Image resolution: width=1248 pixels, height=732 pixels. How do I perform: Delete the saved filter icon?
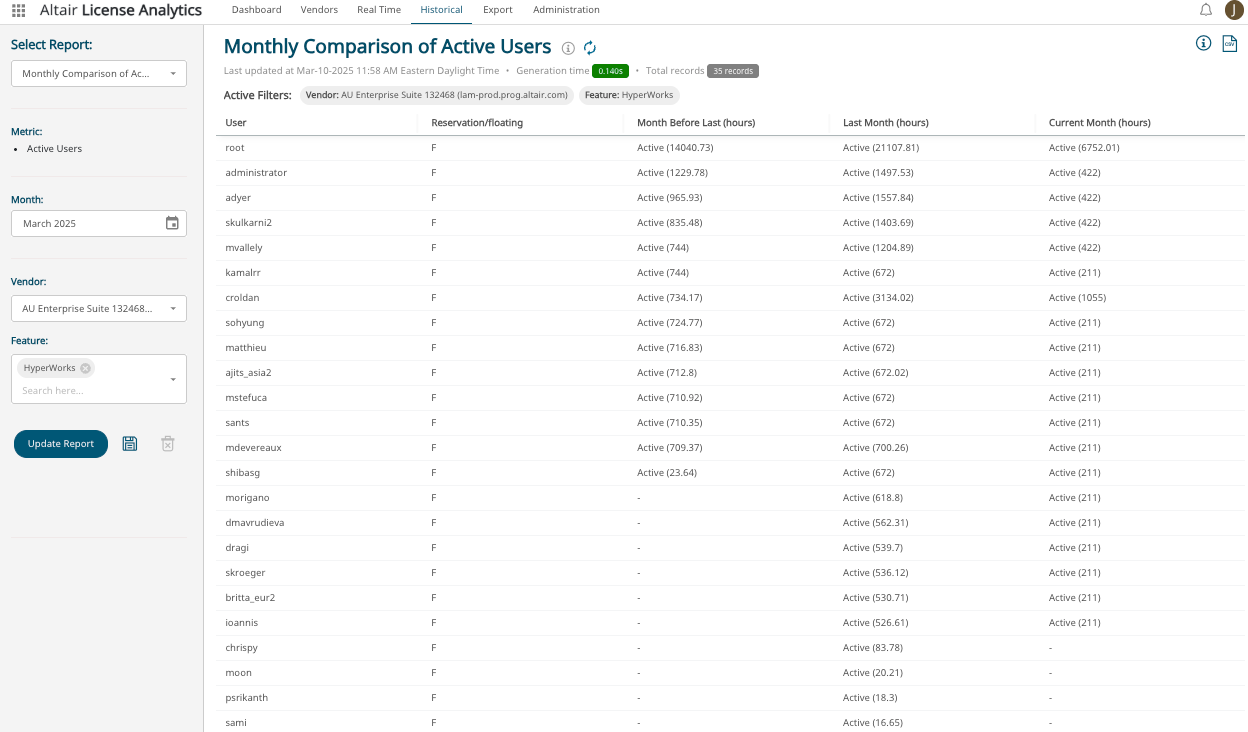168,443
